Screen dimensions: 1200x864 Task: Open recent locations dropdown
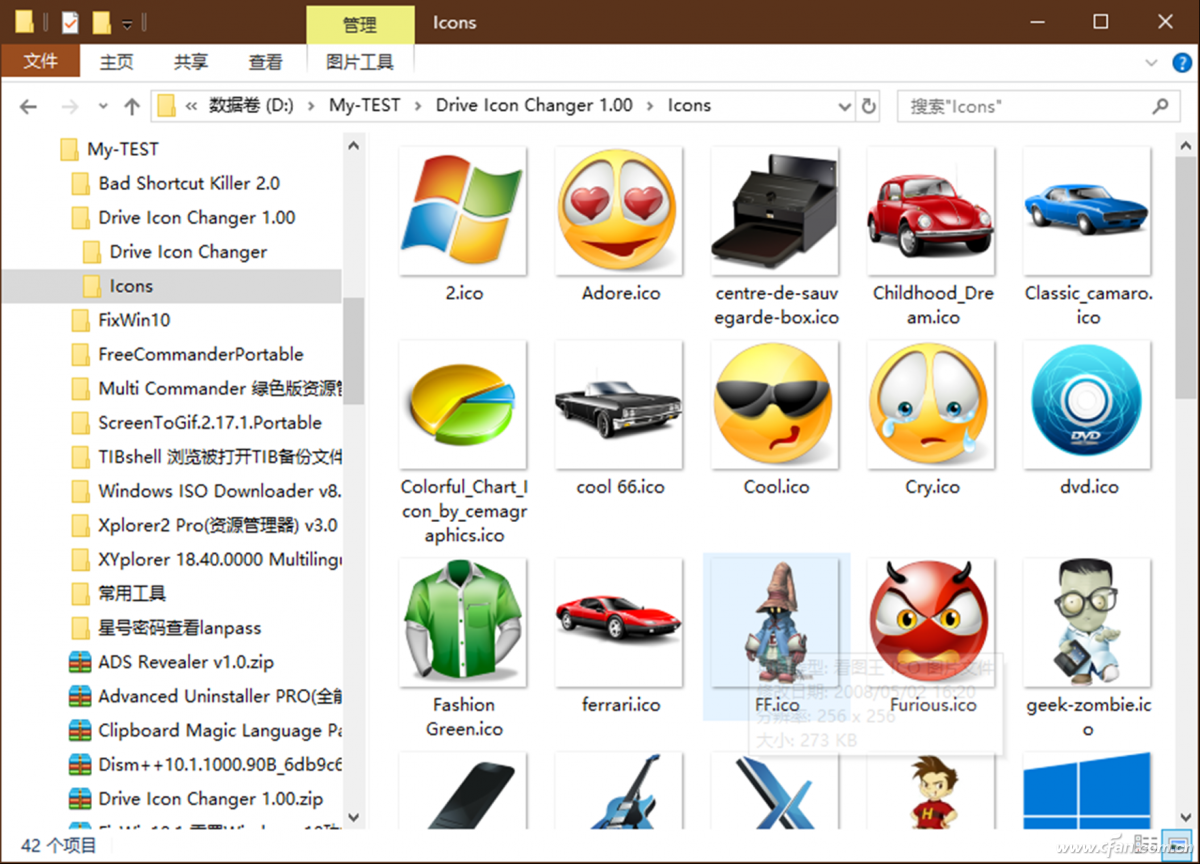point(102,106)
